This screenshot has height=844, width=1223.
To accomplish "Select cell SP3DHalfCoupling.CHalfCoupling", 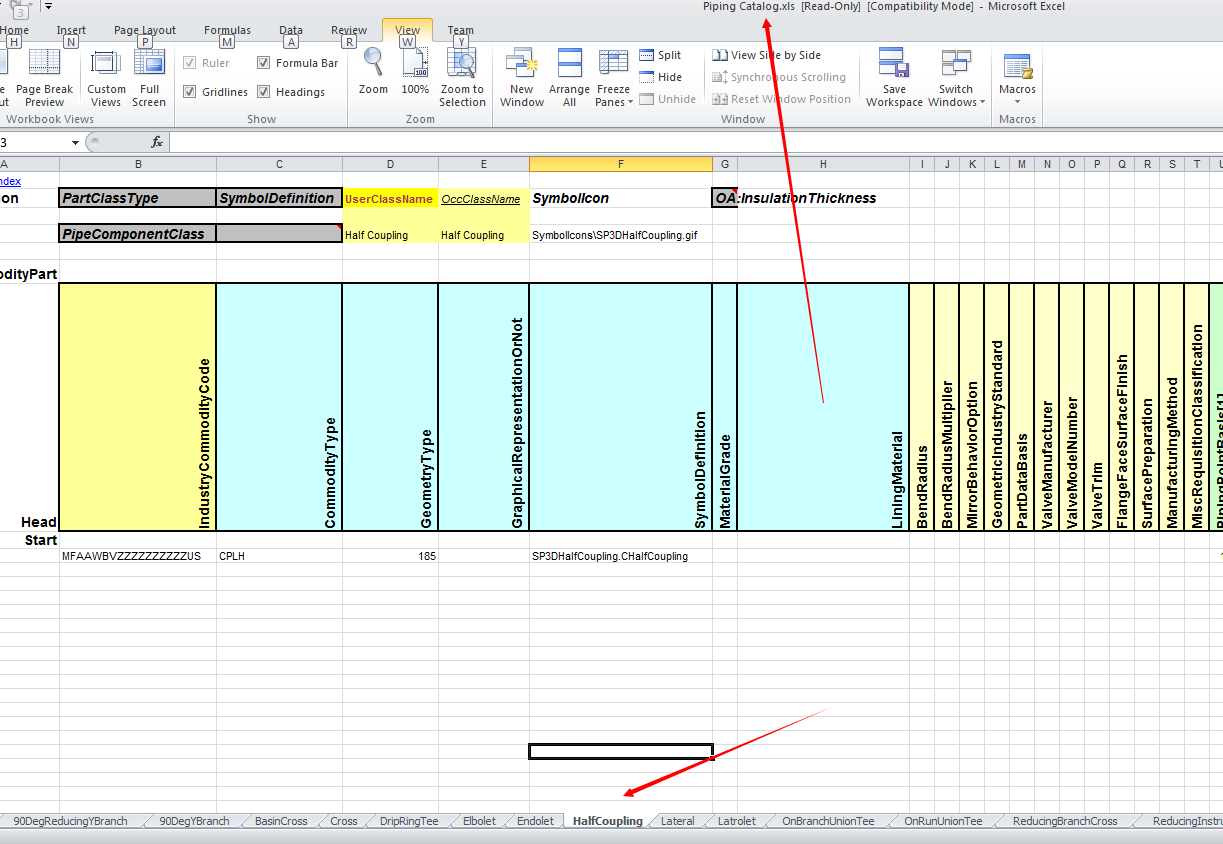I will pos(621,556).
